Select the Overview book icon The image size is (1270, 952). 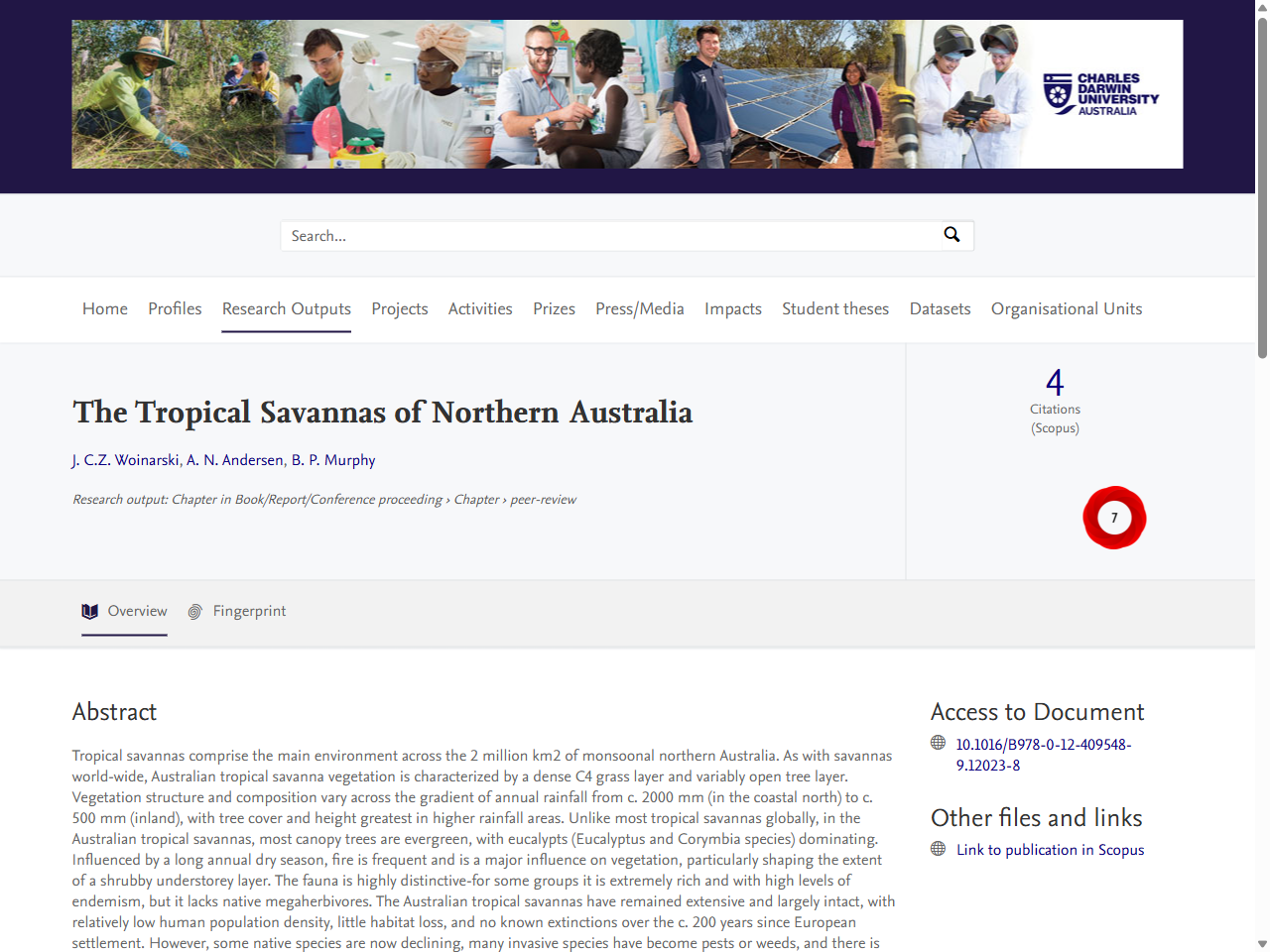[91, 611]
